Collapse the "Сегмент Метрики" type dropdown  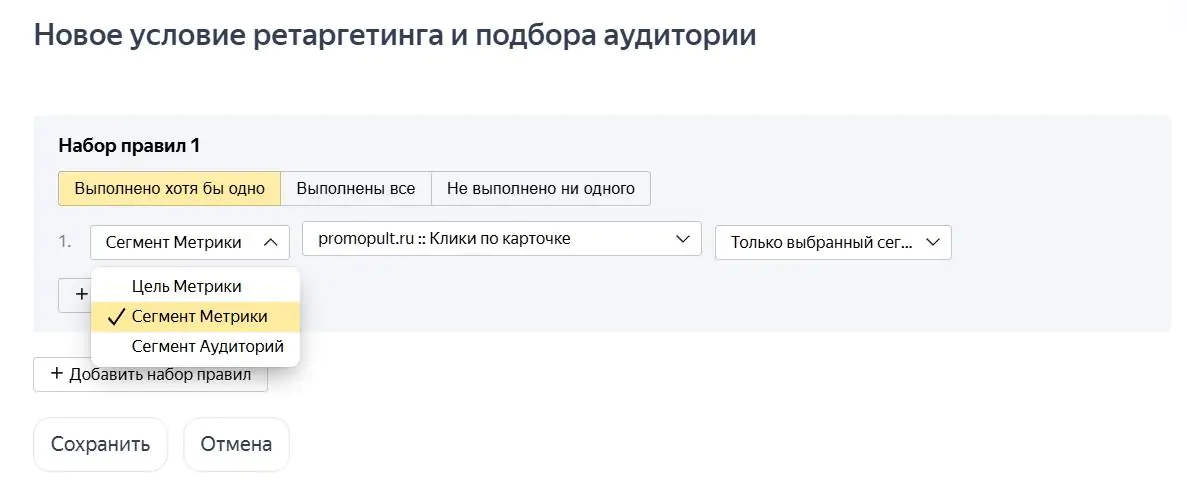point(189,242)
